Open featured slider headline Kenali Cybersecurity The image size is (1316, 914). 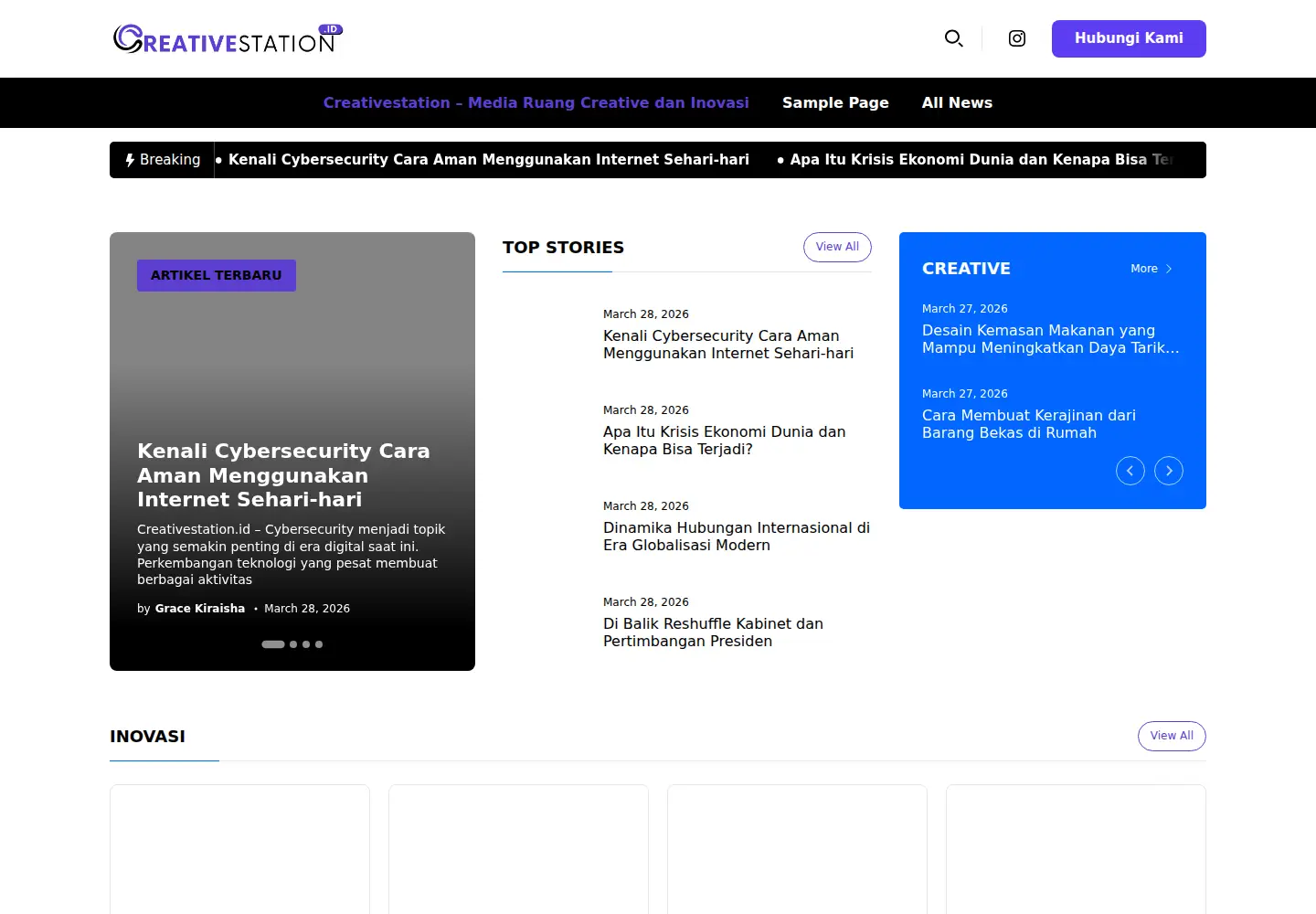tap(283, 475)
